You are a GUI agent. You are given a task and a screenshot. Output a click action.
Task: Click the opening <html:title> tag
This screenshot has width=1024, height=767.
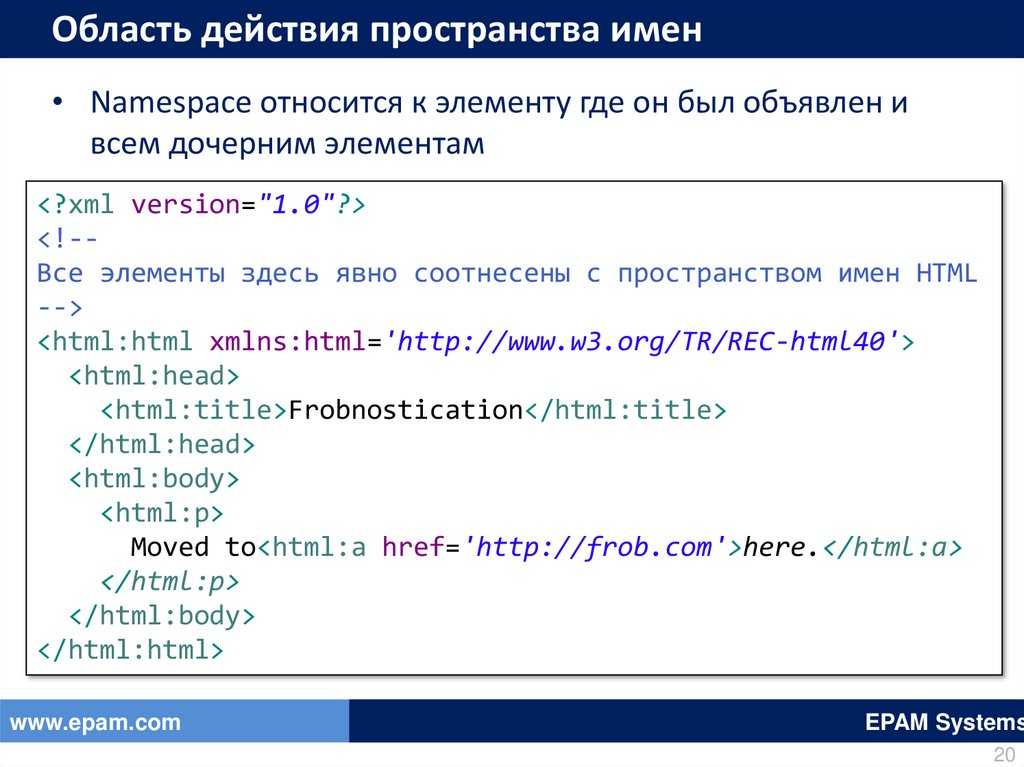point(194,410)
